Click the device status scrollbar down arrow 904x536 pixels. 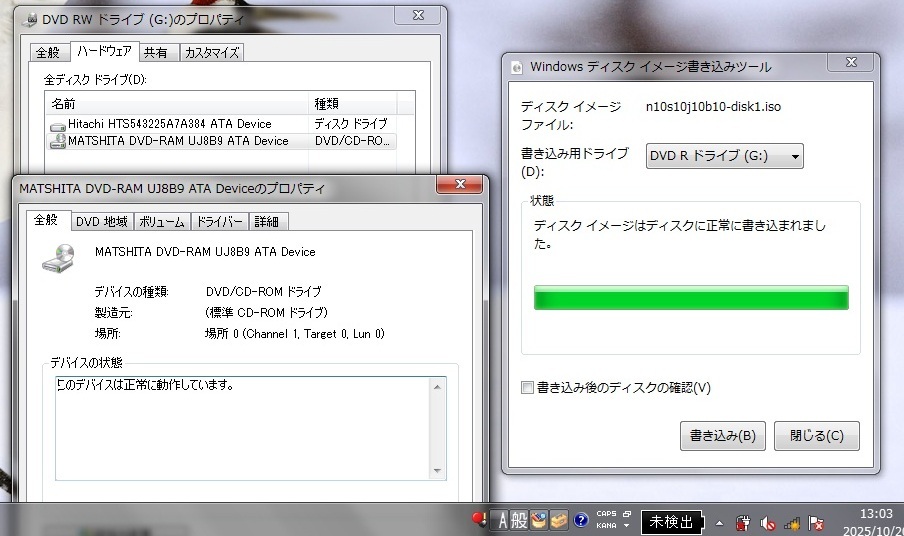[437, 471]
